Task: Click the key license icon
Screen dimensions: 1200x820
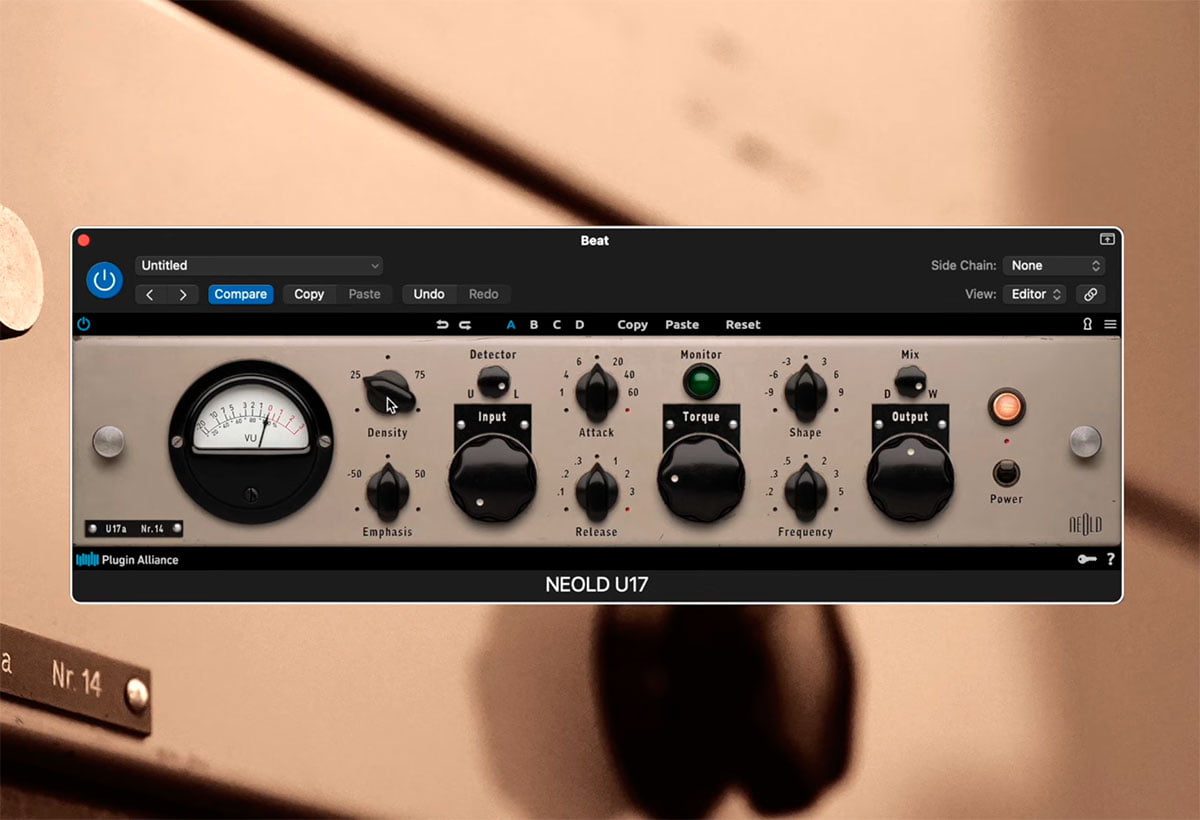Action: point(1087,560)
